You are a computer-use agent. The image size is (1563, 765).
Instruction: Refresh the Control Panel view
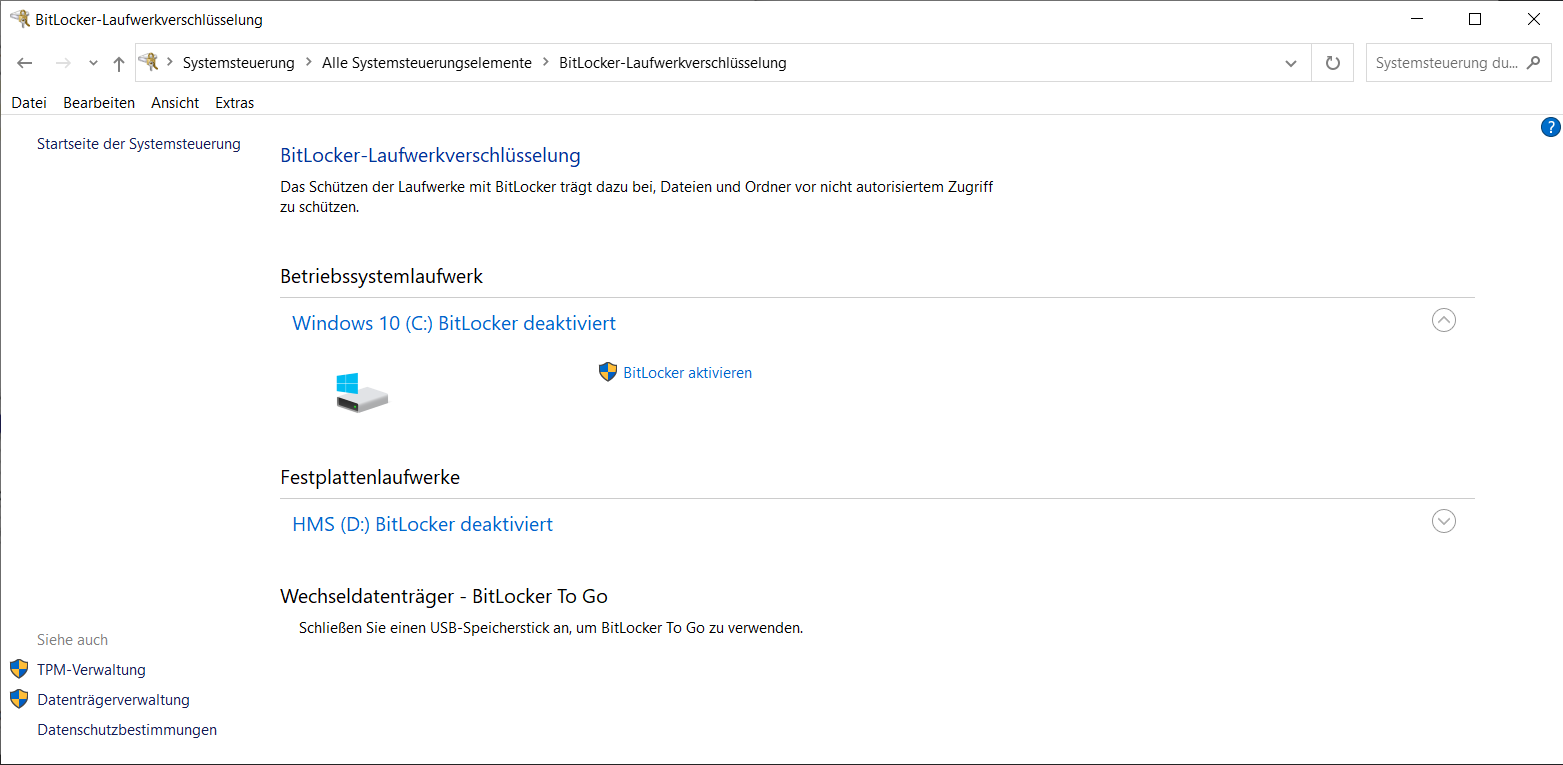[x=1332, y=62]
